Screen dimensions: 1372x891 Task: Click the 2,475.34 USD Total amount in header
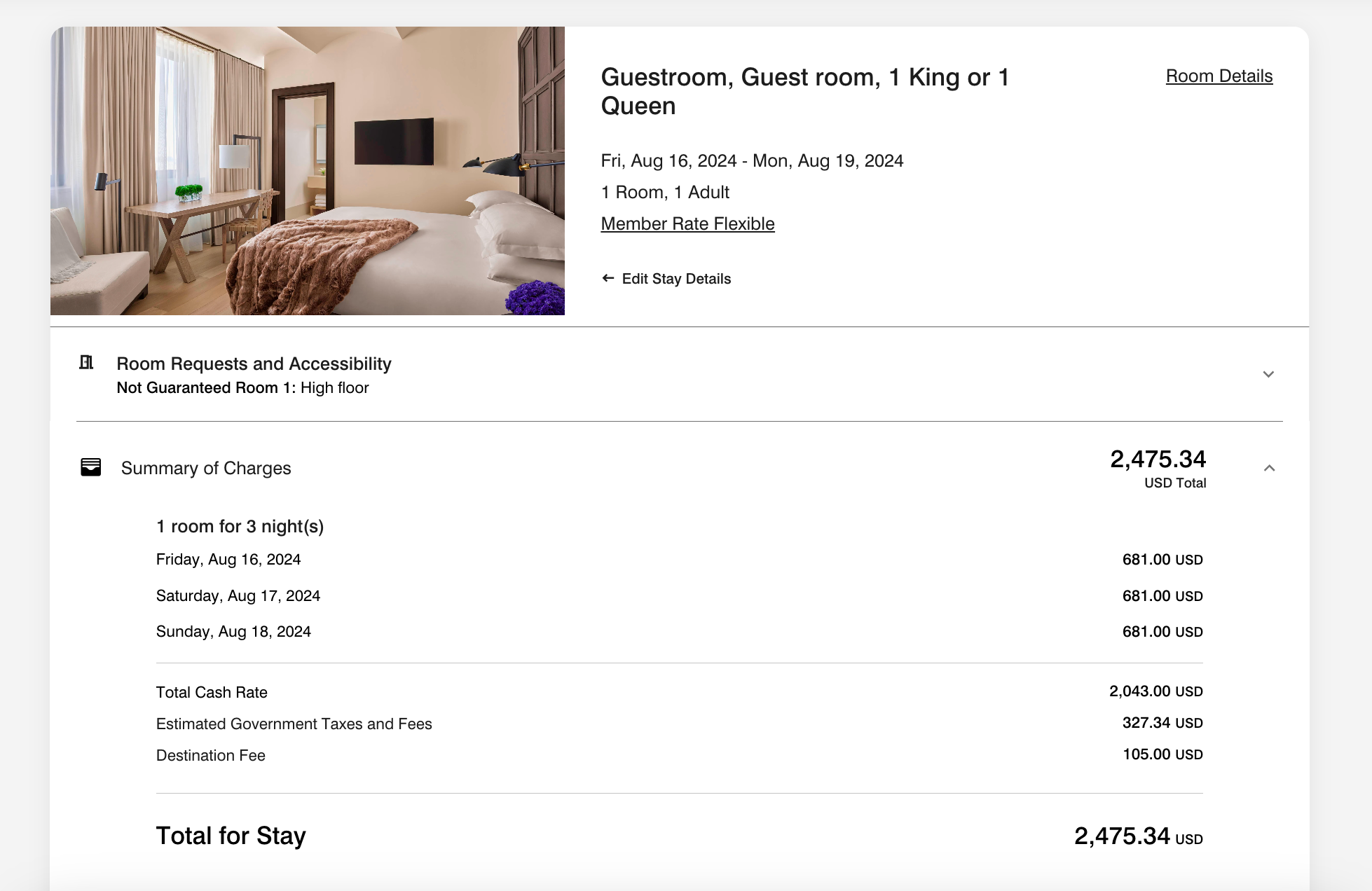1158,469
